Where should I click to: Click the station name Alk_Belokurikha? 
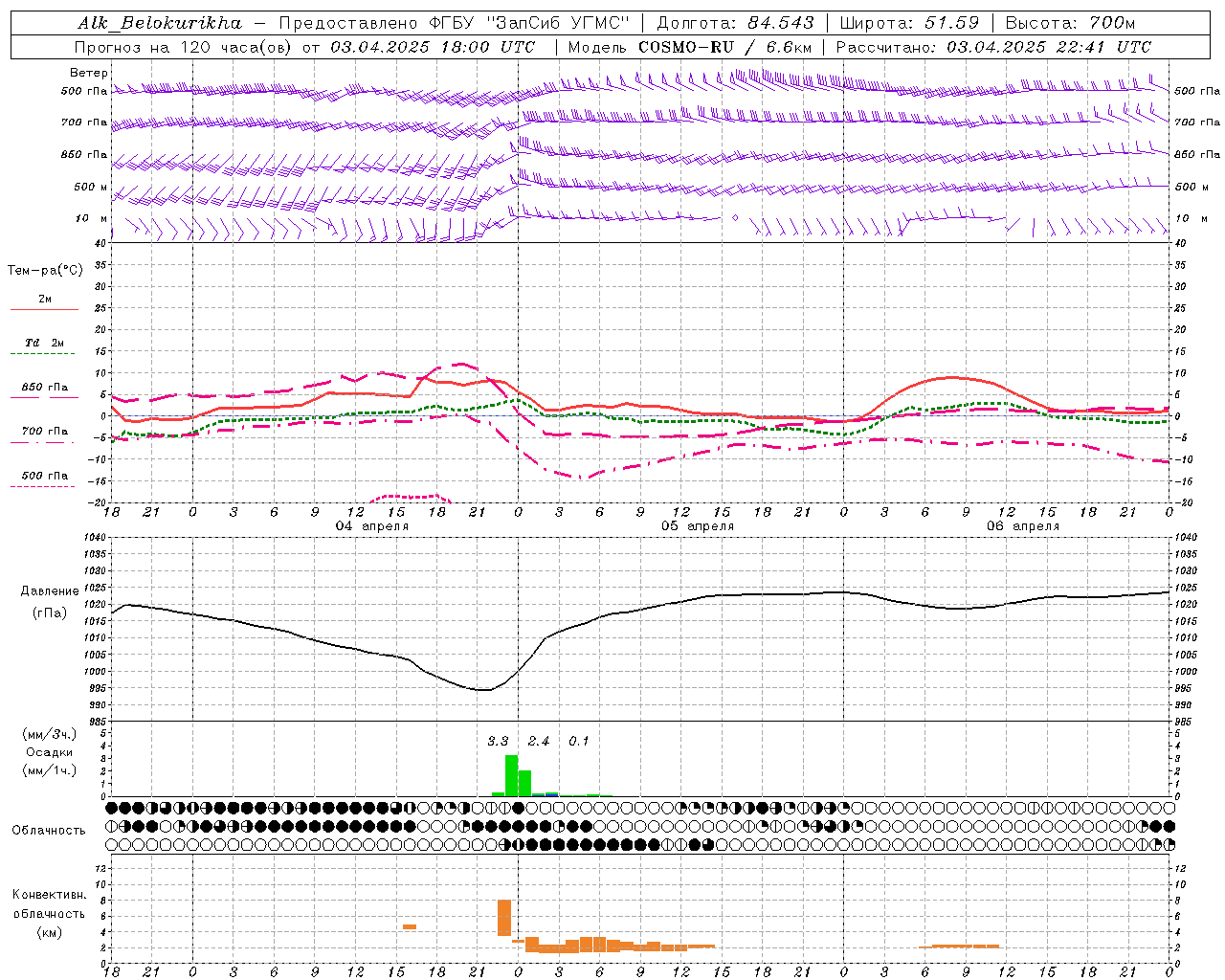(160, 23)
